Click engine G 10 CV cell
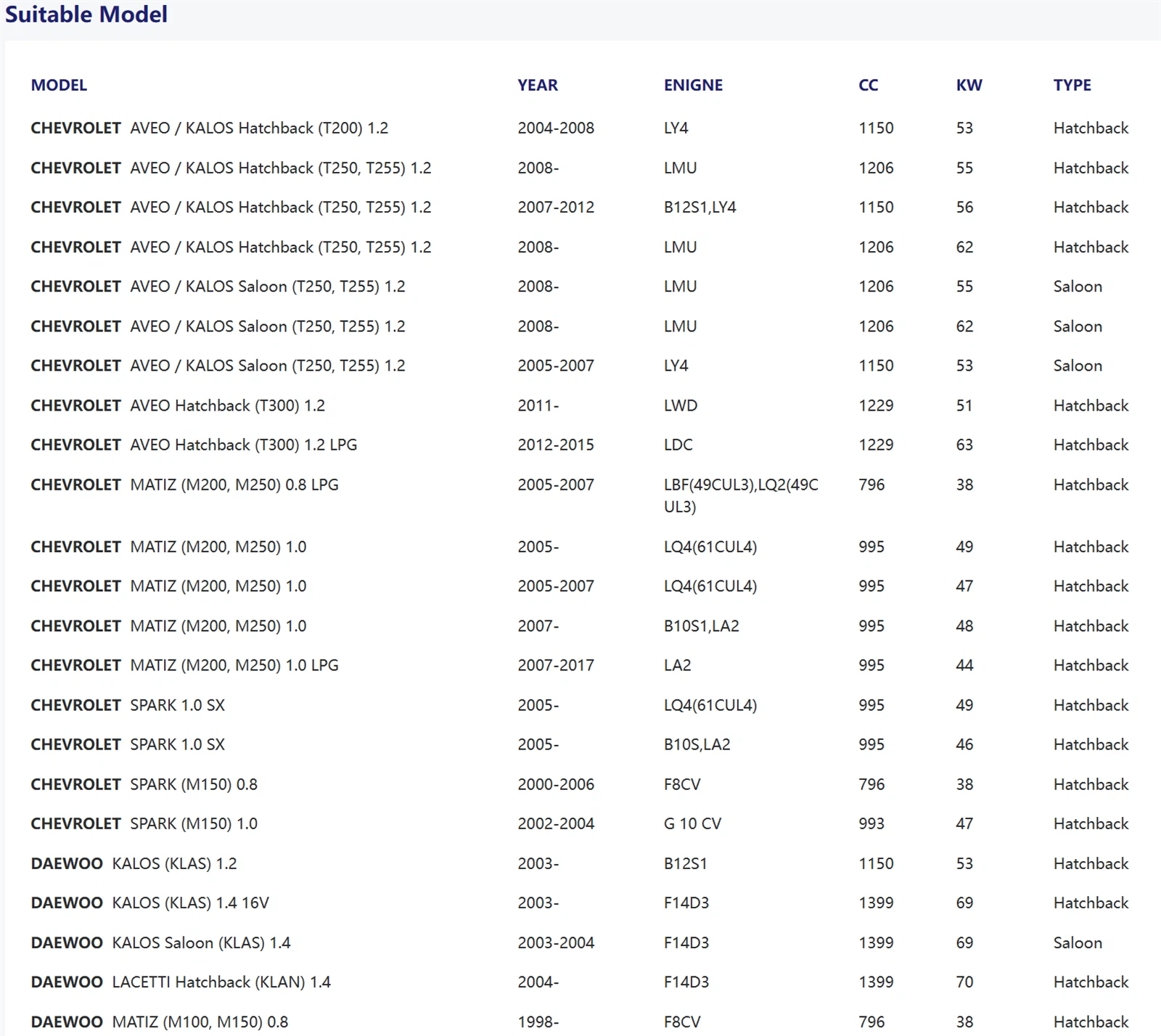The width and height of the screenshot is (1161, 1036). [x=692, y=823]
